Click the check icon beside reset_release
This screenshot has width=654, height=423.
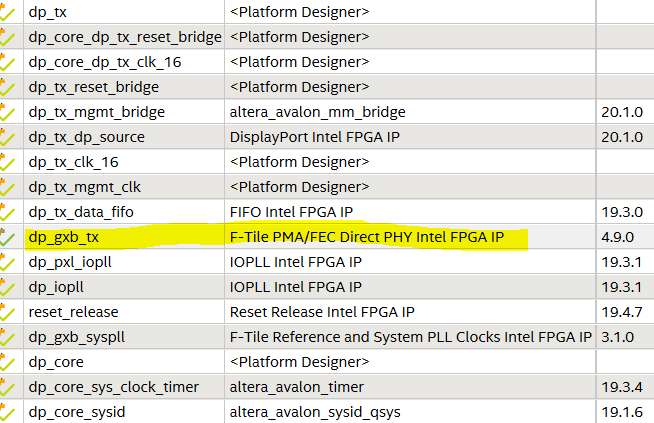[x=8, y=312]
